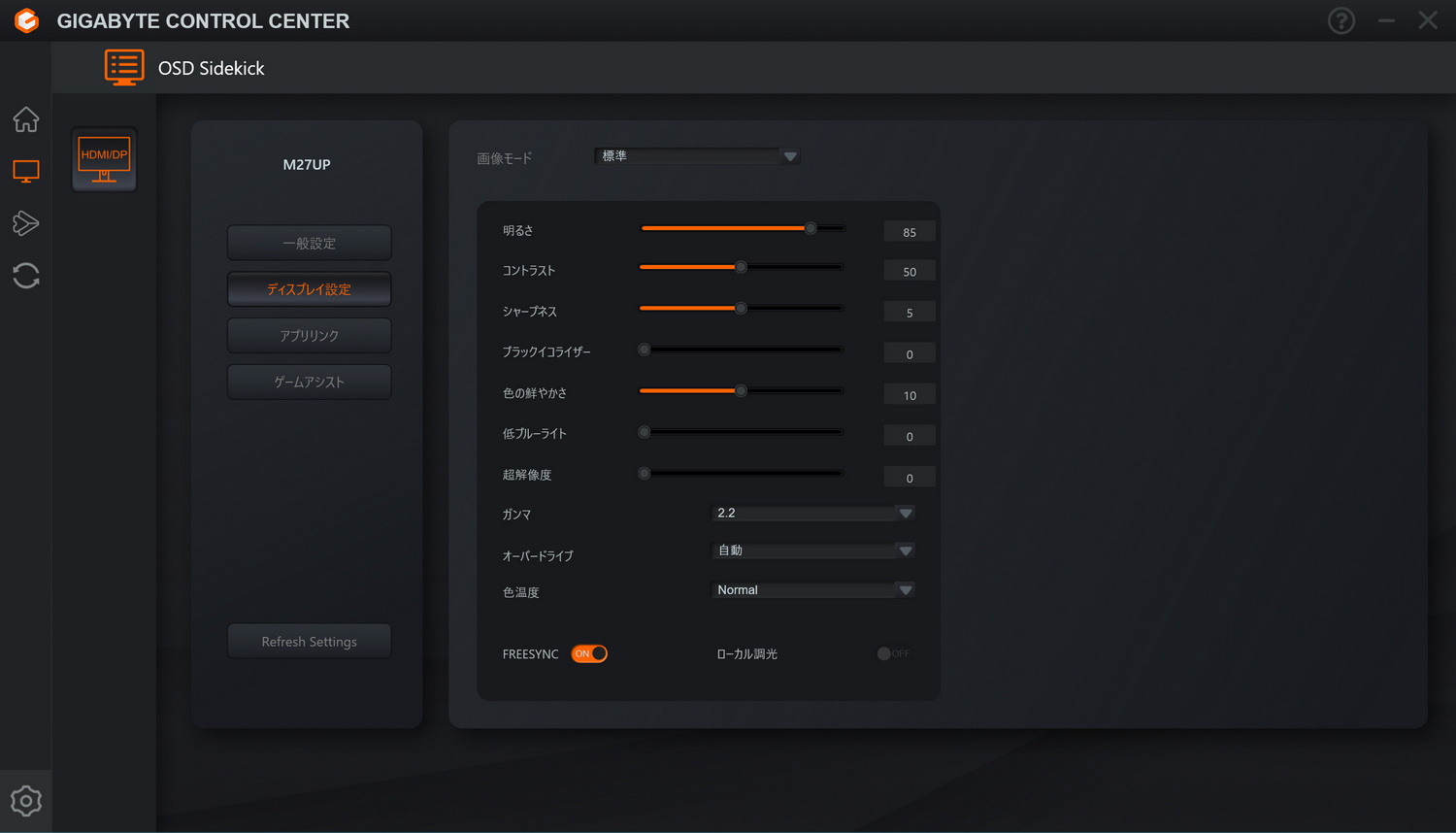Click the 明るさ value field showing 85
This screenshot has width=1456, height=833.
tap(910, 232)
